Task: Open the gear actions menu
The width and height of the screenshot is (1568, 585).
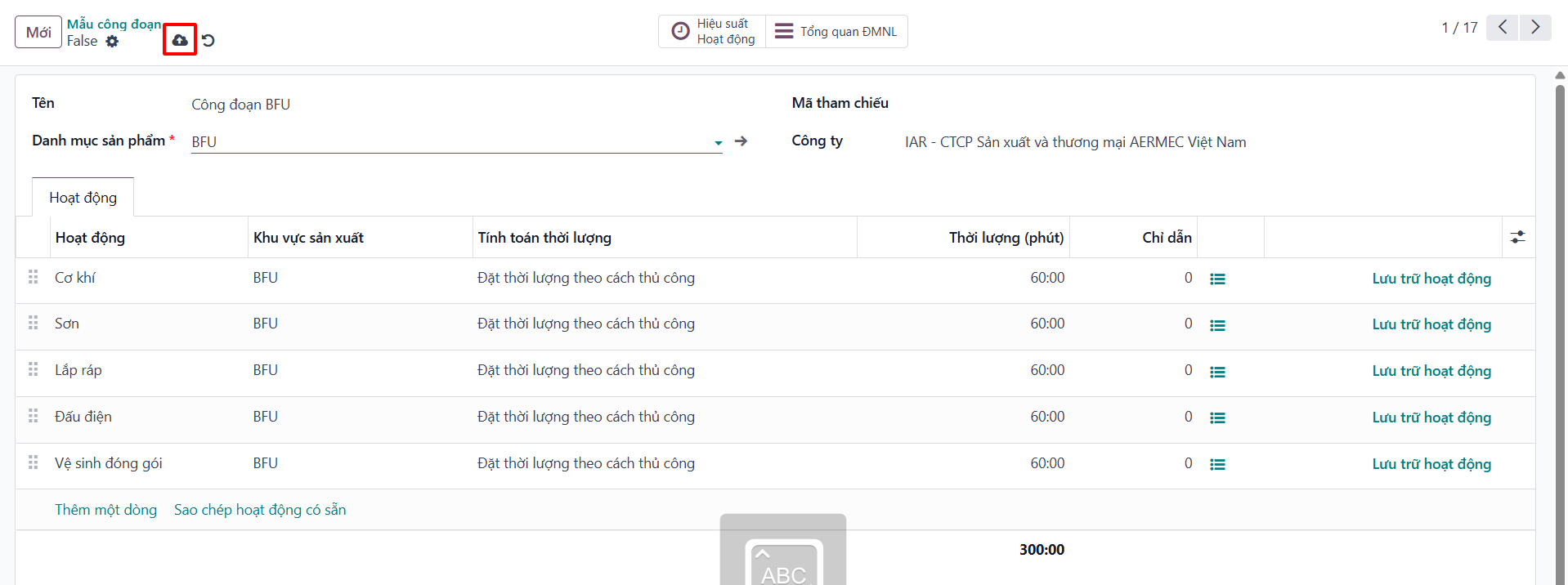Action: coord(112,42)
